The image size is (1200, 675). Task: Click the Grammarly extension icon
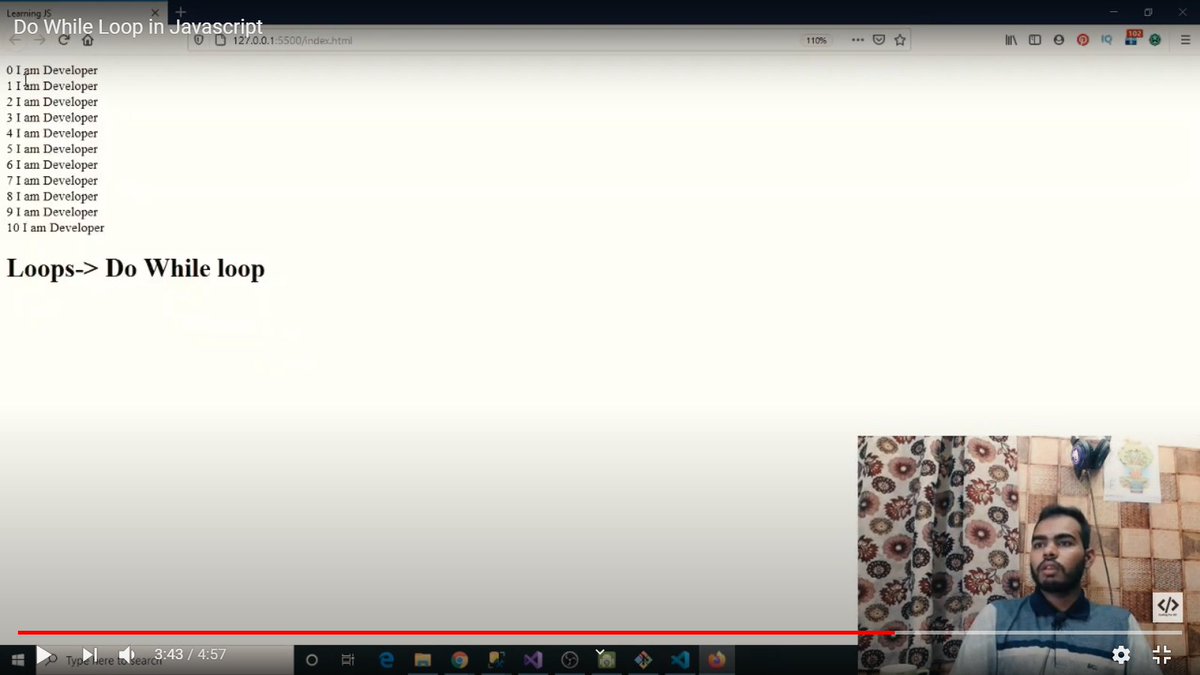click(x=1155, y=40)
